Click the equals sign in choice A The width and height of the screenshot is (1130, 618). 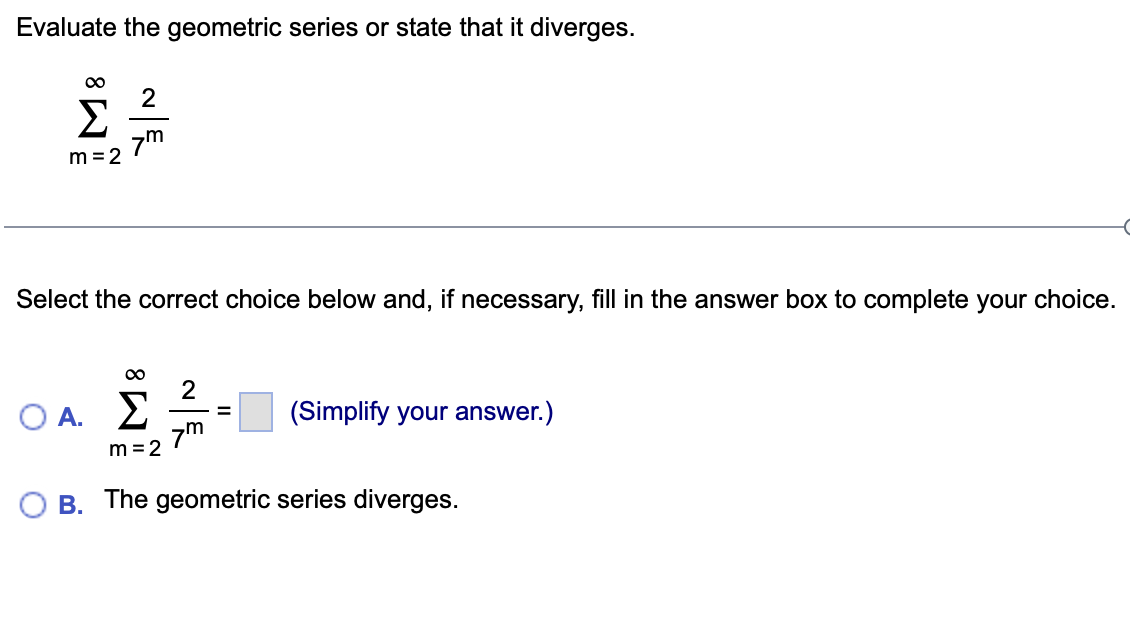225,411
